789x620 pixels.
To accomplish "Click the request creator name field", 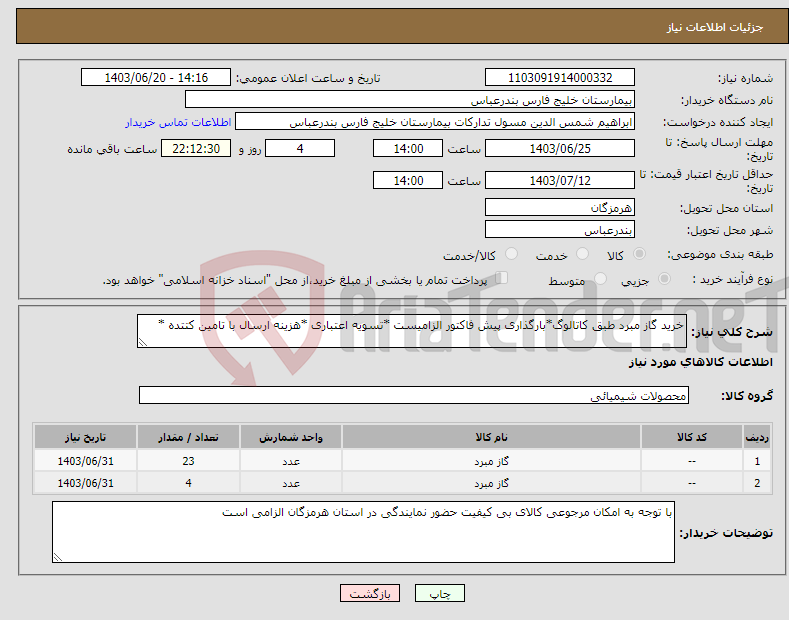I will [x=435, y=122].
